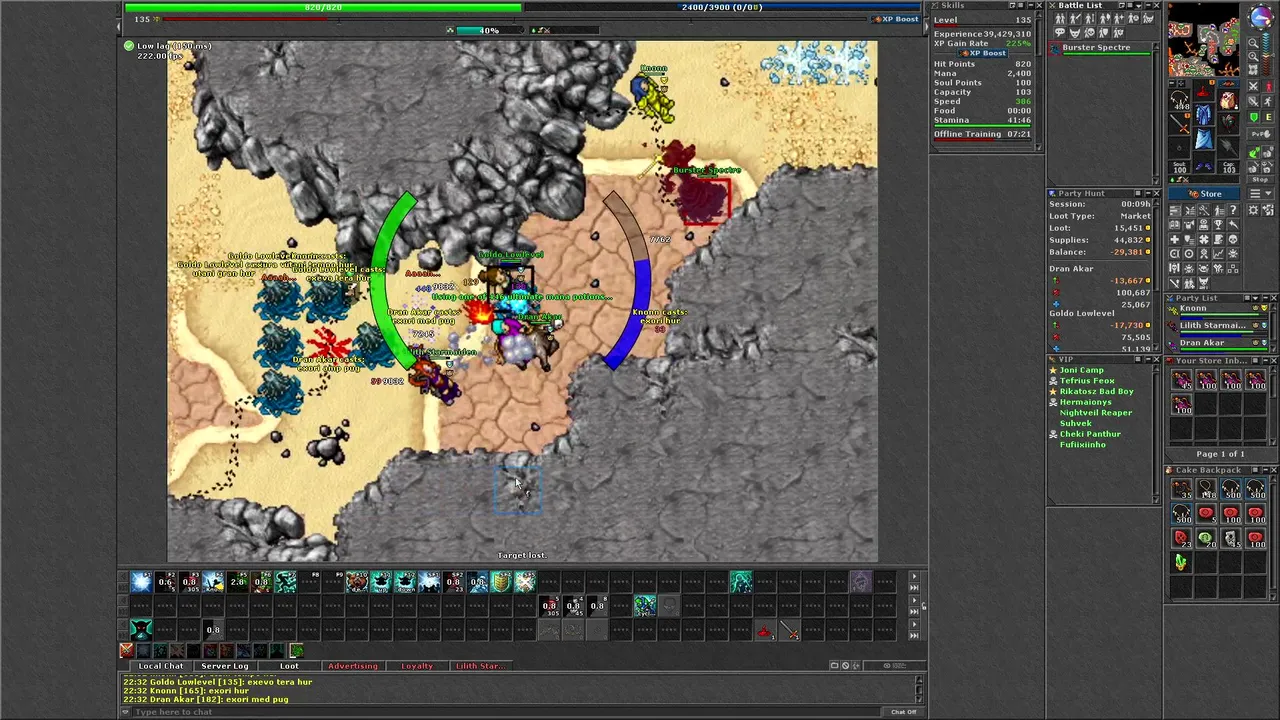Click the backpack equipment slot
Viewport: 1280px width, 720px height.
click(1227, 100)
